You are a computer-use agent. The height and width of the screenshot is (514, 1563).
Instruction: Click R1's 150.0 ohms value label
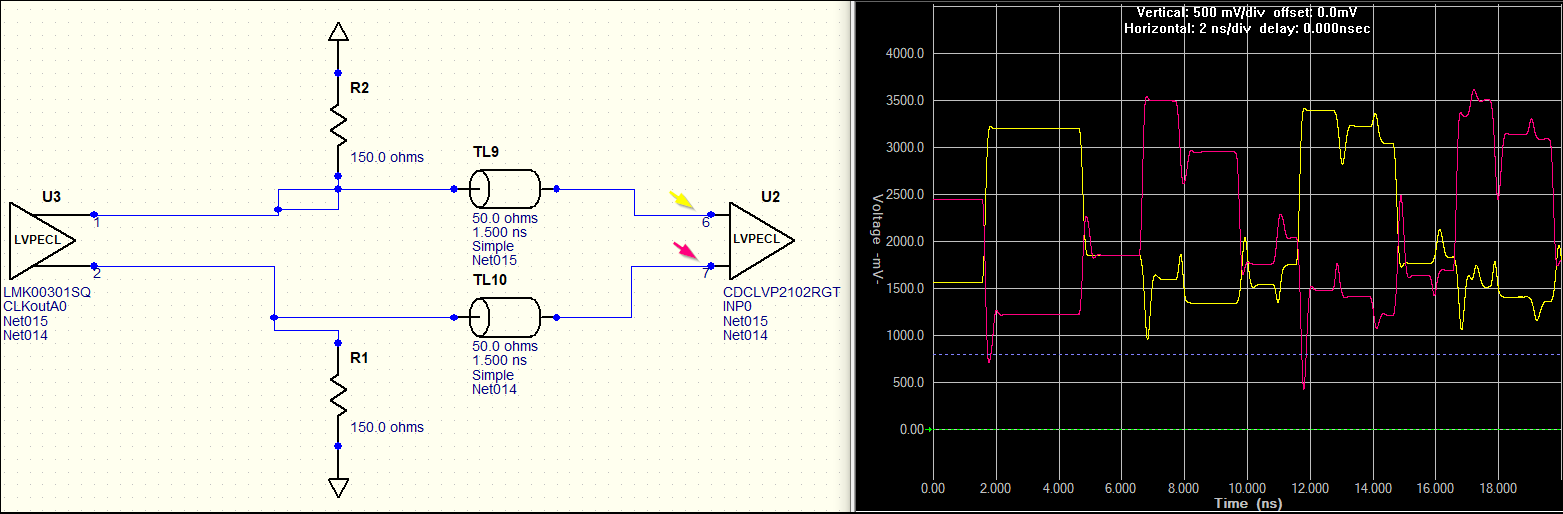pos(387,428)
